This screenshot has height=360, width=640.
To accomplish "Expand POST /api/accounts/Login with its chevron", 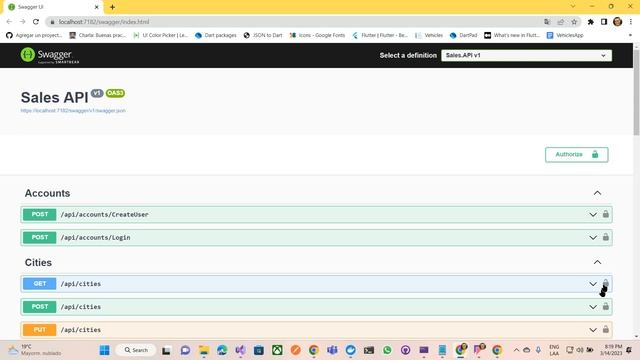I will tap(593, 238).
